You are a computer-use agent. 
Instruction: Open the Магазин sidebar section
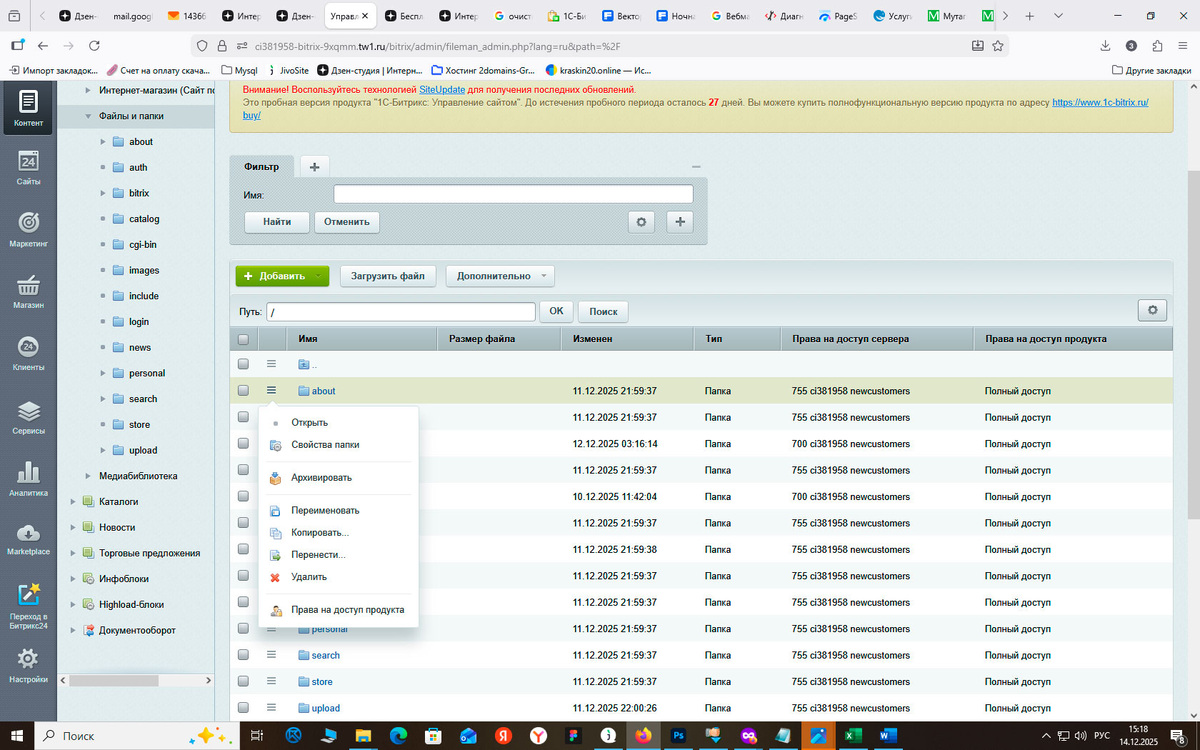[x=28, y=290]
